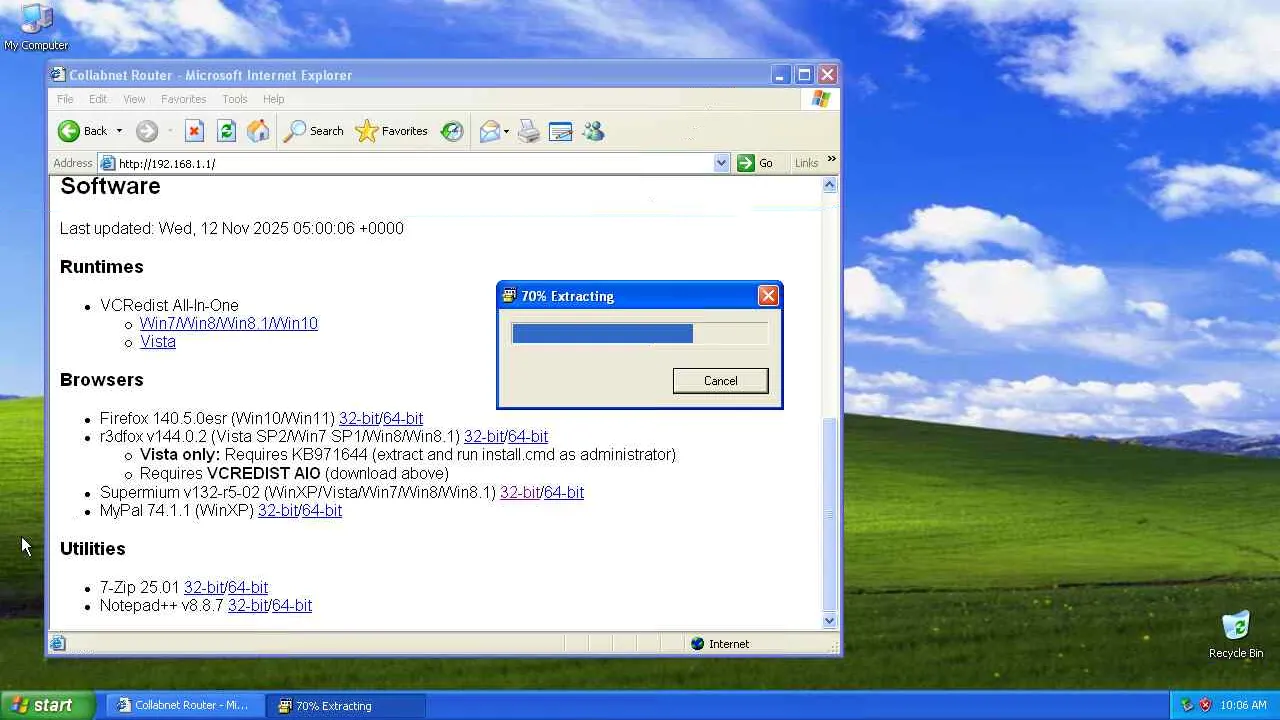Select the Recycle Bin desktop icon
This screenshot has height=720, width=1280.
click(x=1236, y=635)
